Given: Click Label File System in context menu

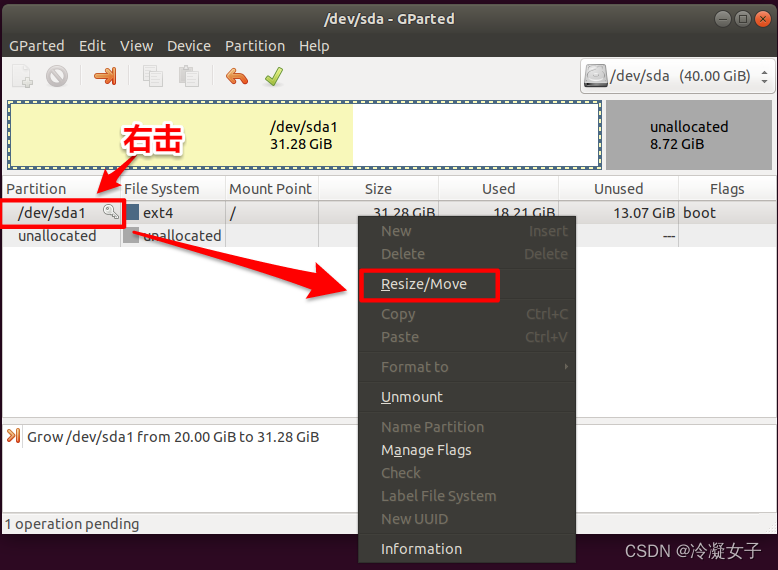Looking at the screenshot, I should 467,496.
